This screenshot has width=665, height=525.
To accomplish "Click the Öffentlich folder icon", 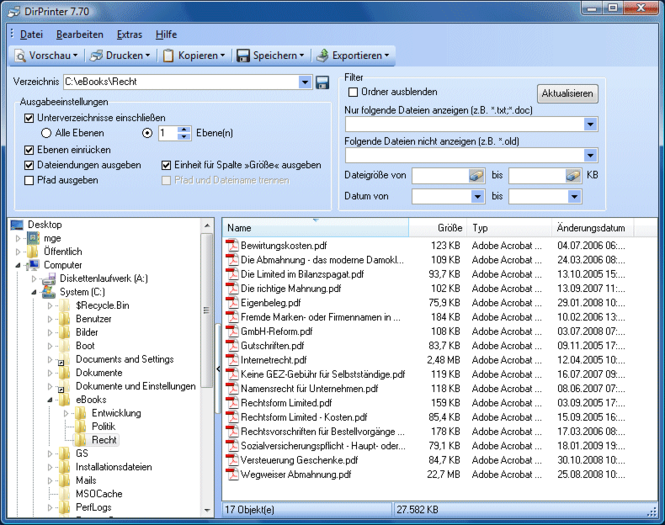I will click(x=34, y=251).
